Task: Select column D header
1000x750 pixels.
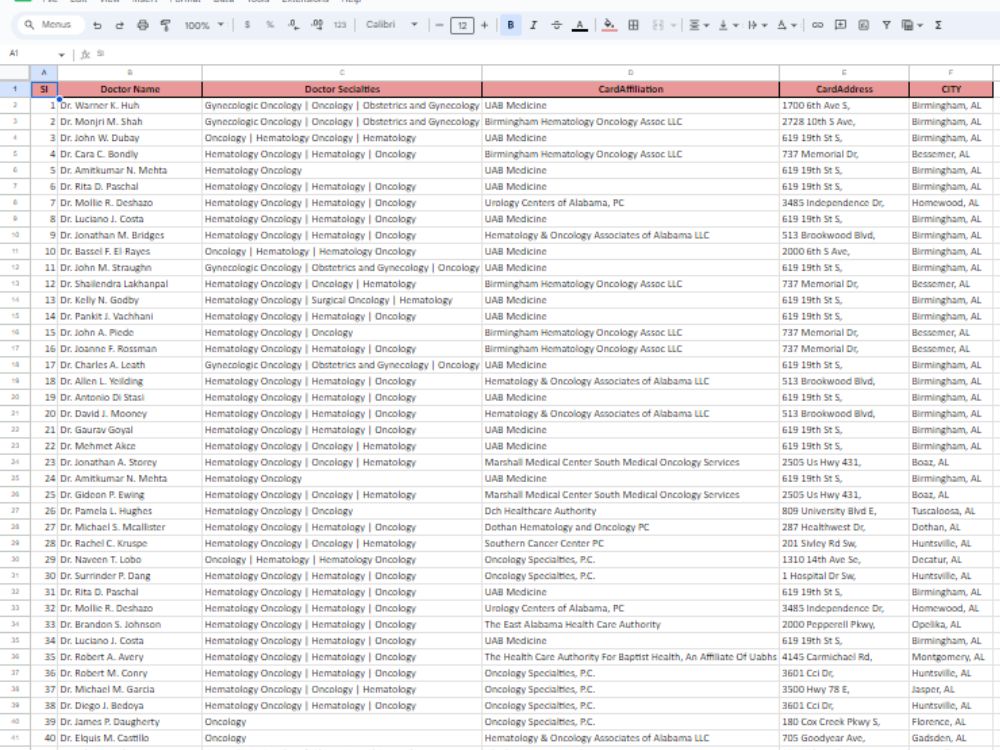Action: [630, 72]
